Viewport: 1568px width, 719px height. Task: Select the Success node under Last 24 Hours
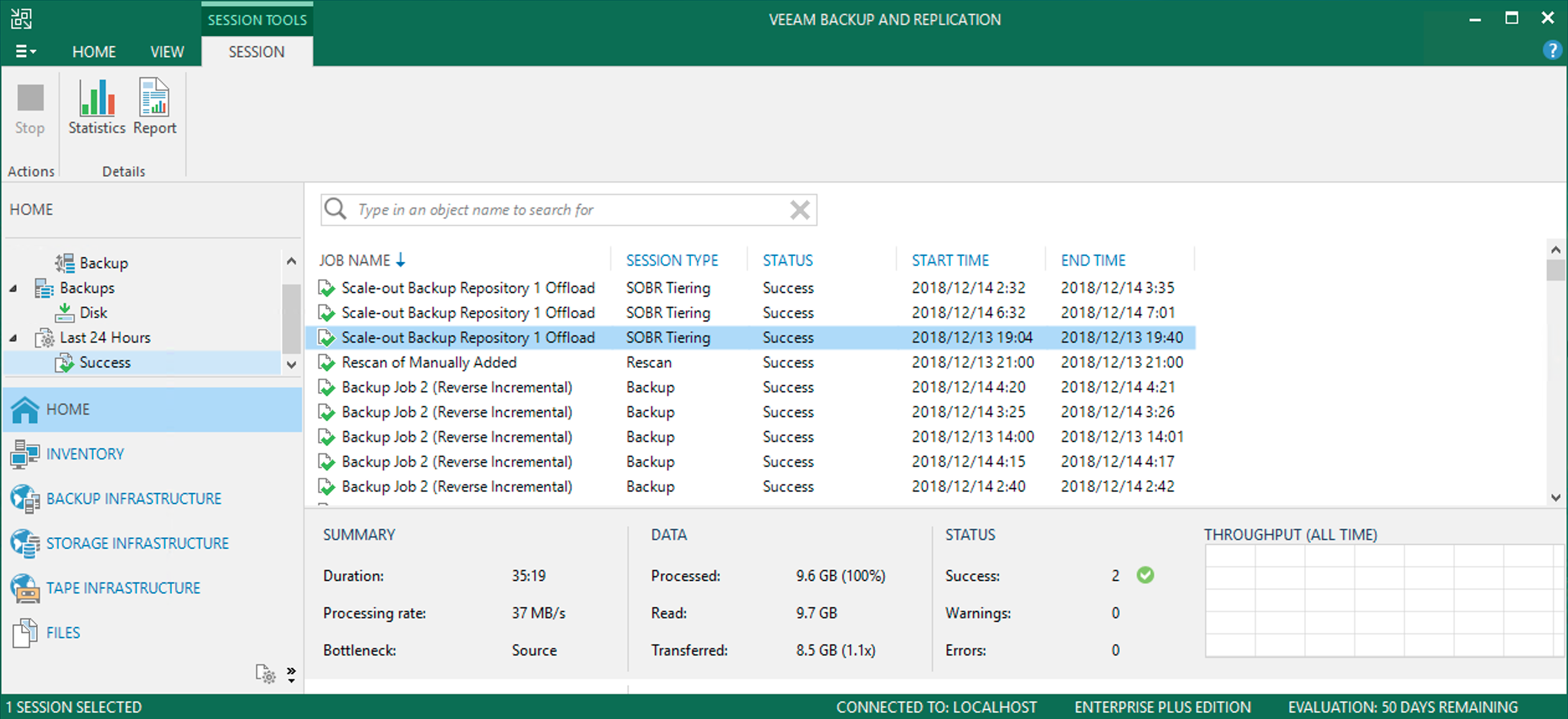tap(104, 362)
